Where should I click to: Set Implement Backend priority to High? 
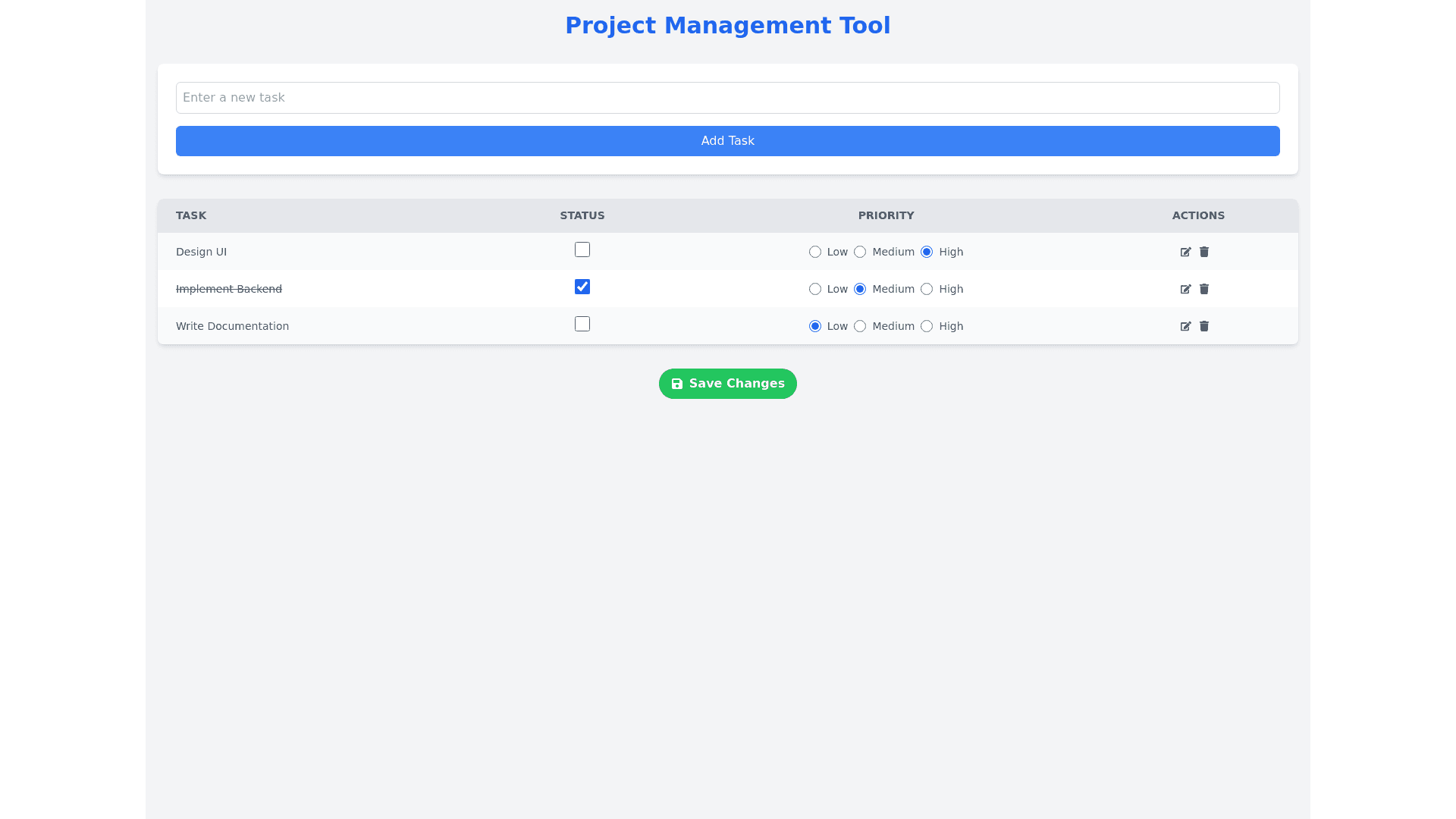pos(927,289)
